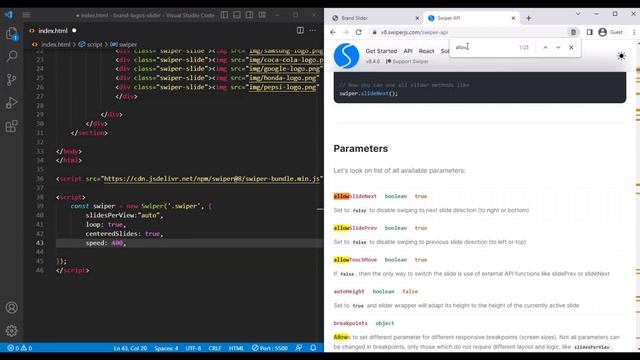This screenshot has height=360, width=640.
Task: Click Port: 5500 Live Server status
Action: [270, 348]
